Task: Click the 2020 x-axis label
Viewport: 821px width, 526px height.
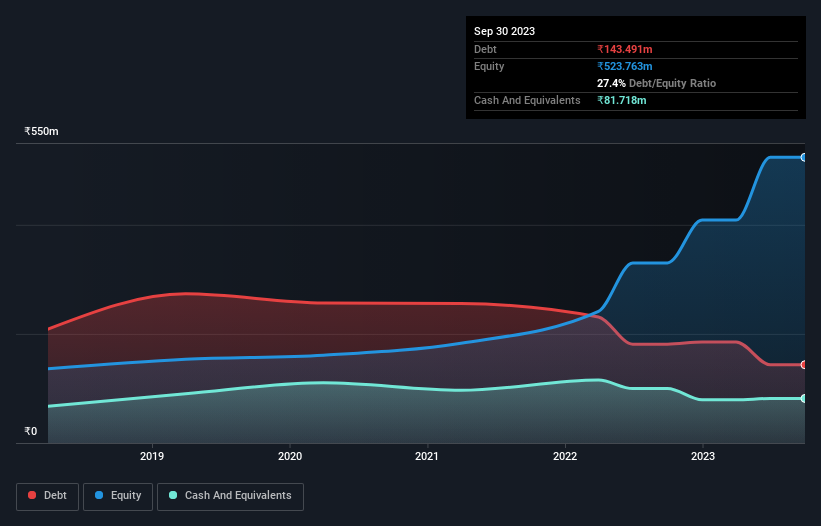Action: (x=290, y=456)
